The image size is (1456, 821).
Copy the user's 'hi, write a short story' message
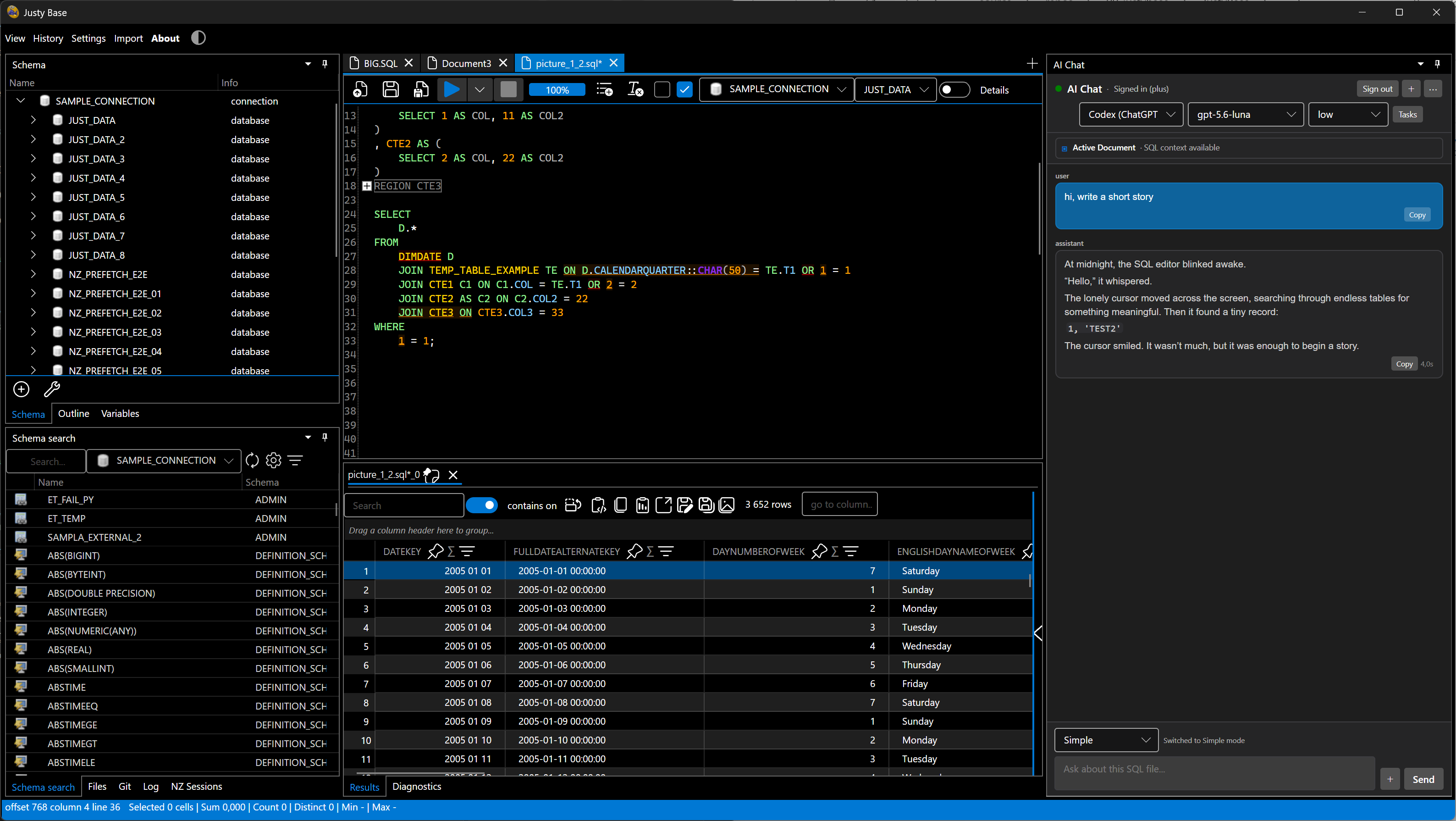[1417, 215]
